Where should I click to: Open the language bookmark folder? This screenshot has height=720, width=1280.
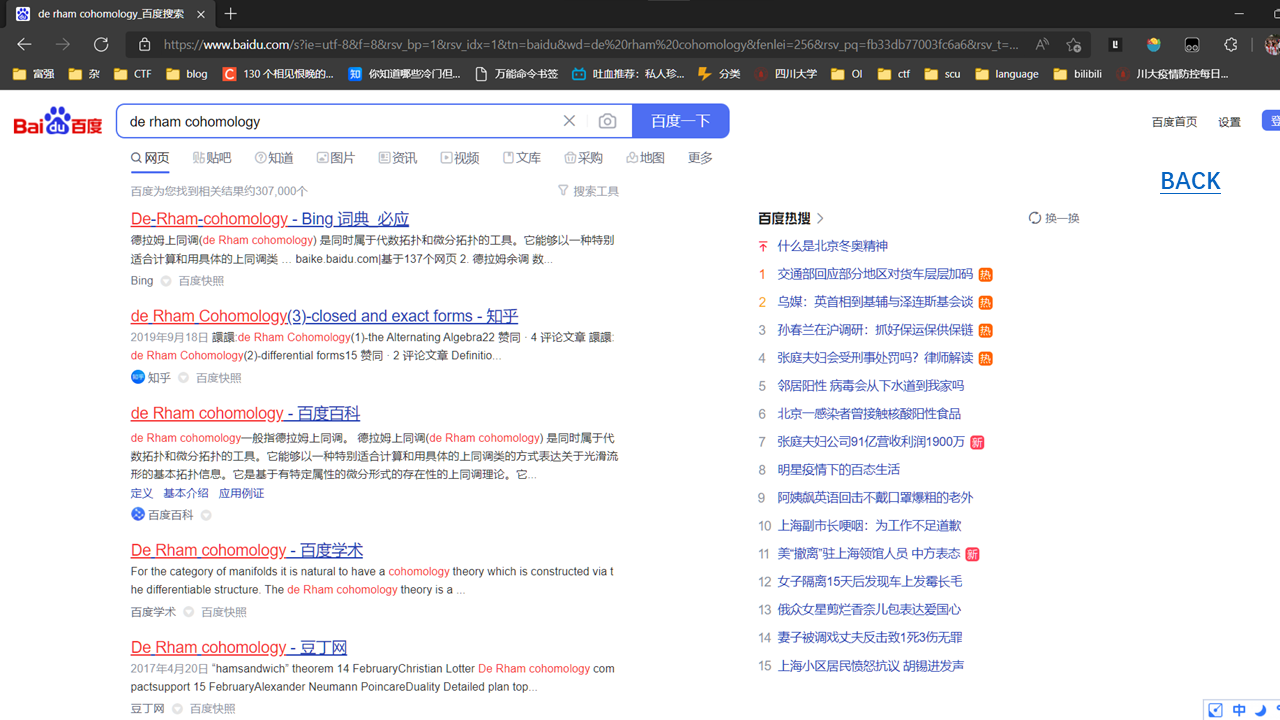[x=1007, y=74]
